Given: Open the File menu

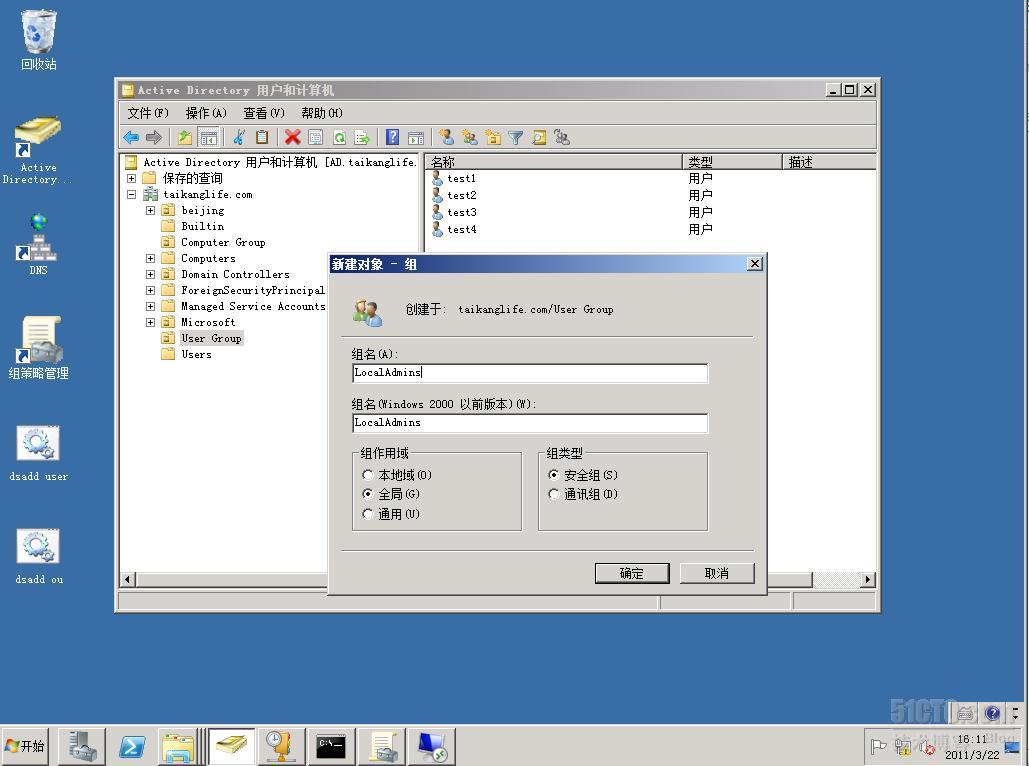Looking at the screenshot, I should [x=148, y=113].
